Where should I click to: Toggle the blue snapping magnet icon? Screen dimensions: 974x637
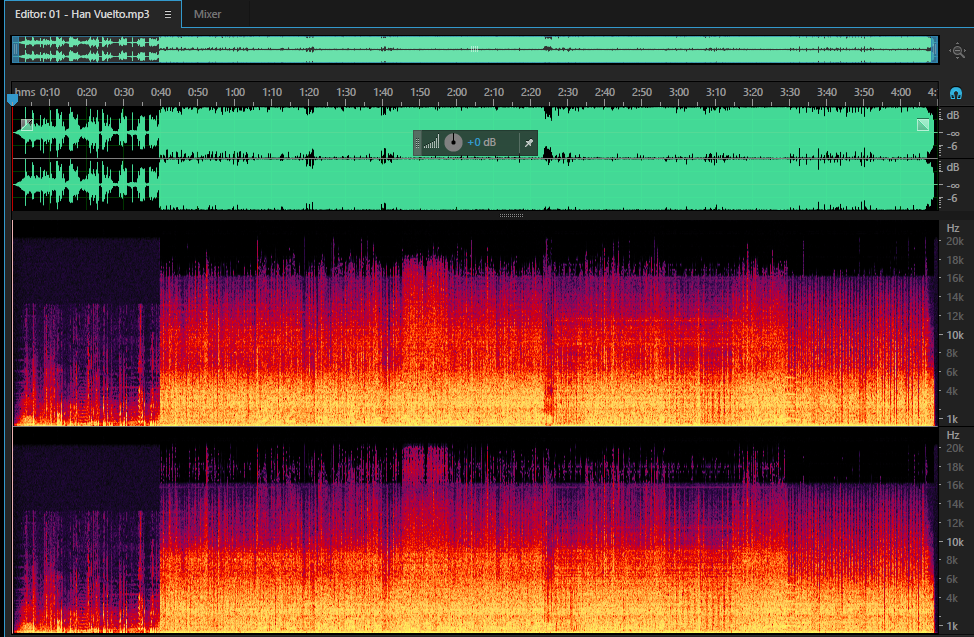(955, 94)
